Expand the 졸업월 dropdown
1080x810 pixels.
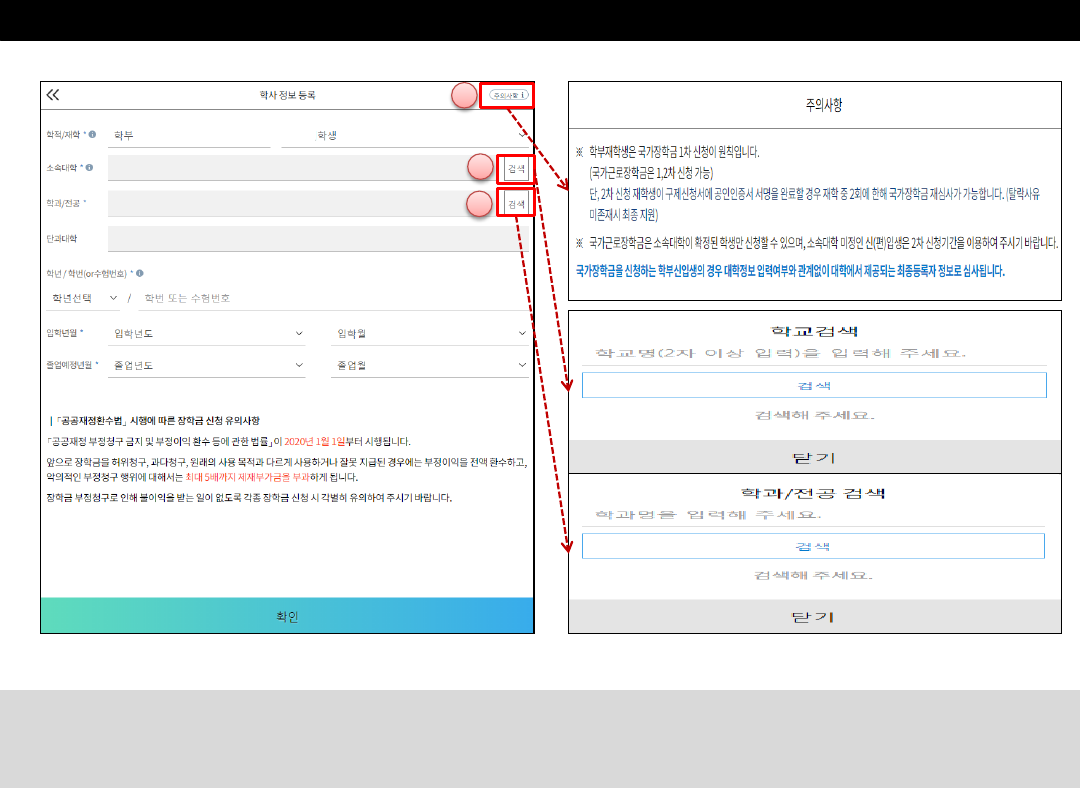pyautogui.click(x=430, y=366)
